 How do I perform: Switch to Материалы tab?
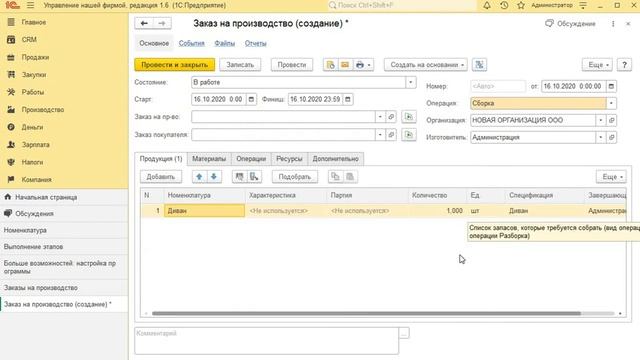point(209,159)
